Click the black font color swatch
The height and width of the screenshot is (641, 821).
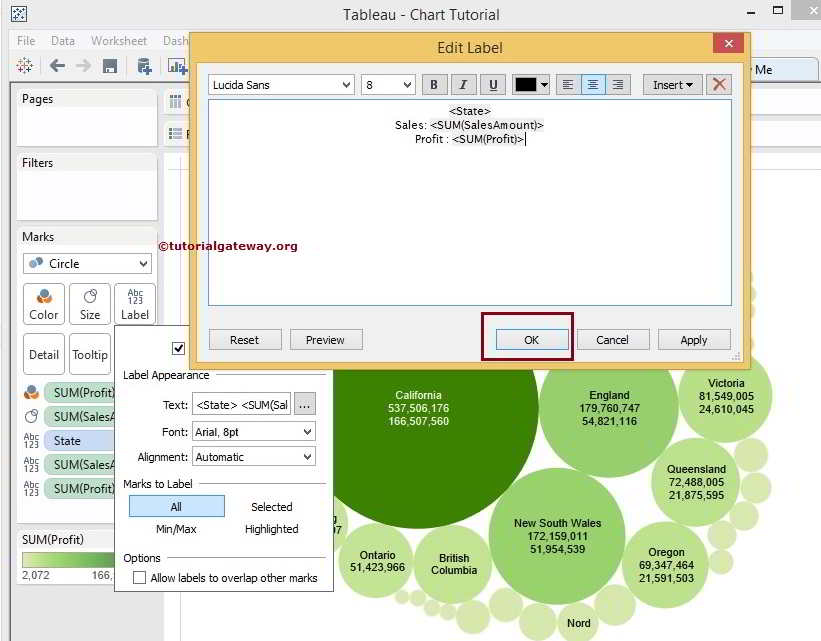526,85
